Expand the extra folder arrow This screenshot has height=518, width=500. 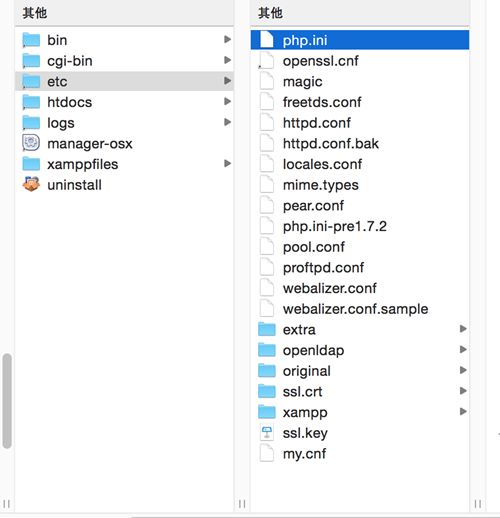pos(463,329)
